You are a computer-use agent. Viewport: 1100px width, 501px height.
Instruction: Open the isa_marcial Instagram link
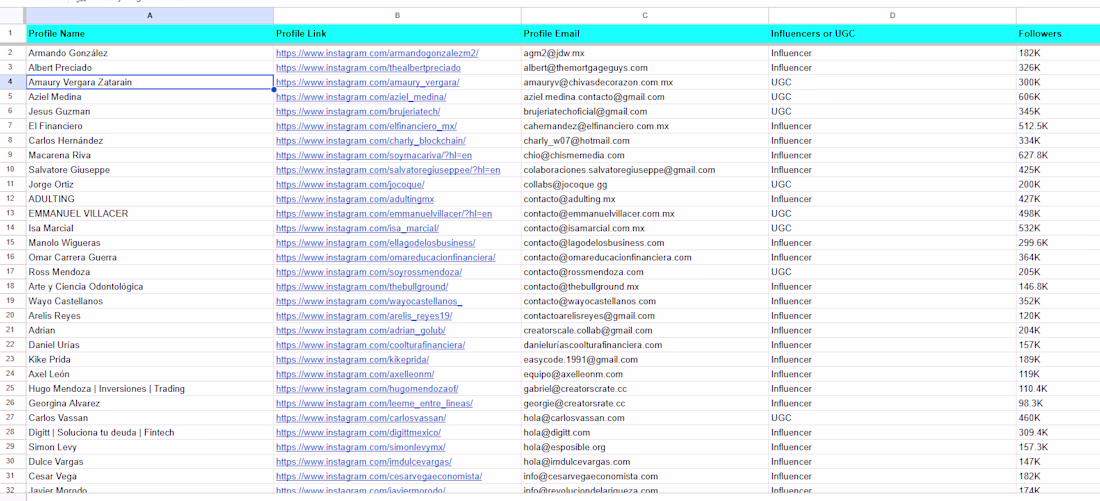[x=357, y=228]
